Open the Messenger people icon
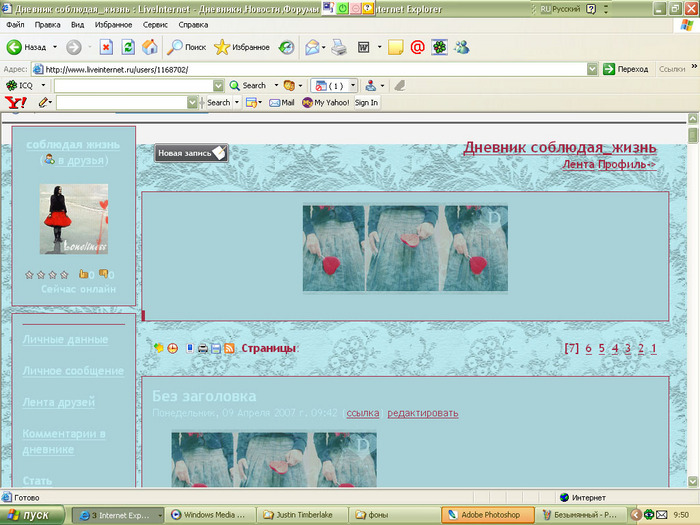Image resolution: width=700 pixels, height=525 pixels. tap(462, 47)
